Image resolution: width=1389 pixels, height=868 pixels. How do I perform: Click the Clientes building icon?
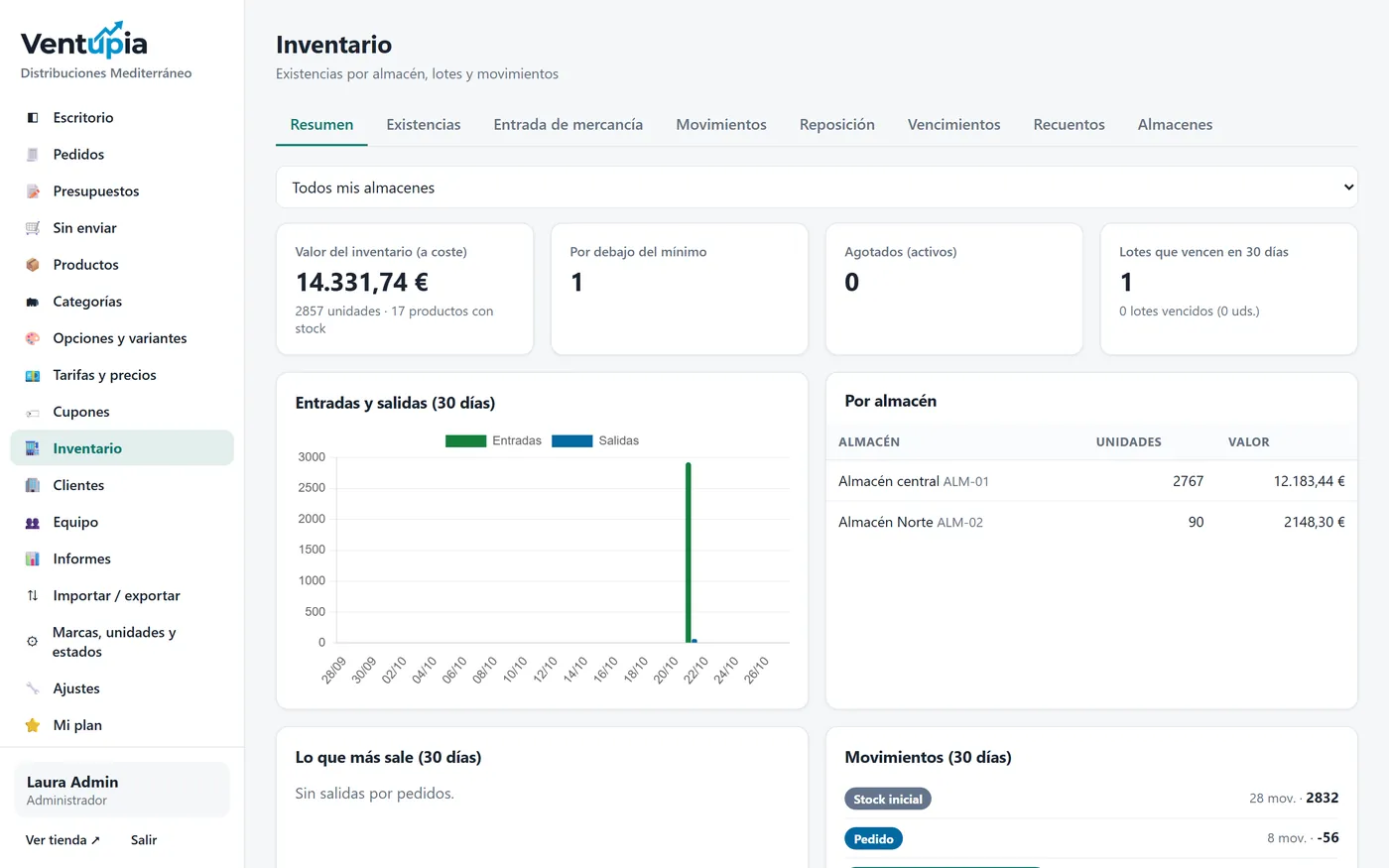click(x=33, y=485)
